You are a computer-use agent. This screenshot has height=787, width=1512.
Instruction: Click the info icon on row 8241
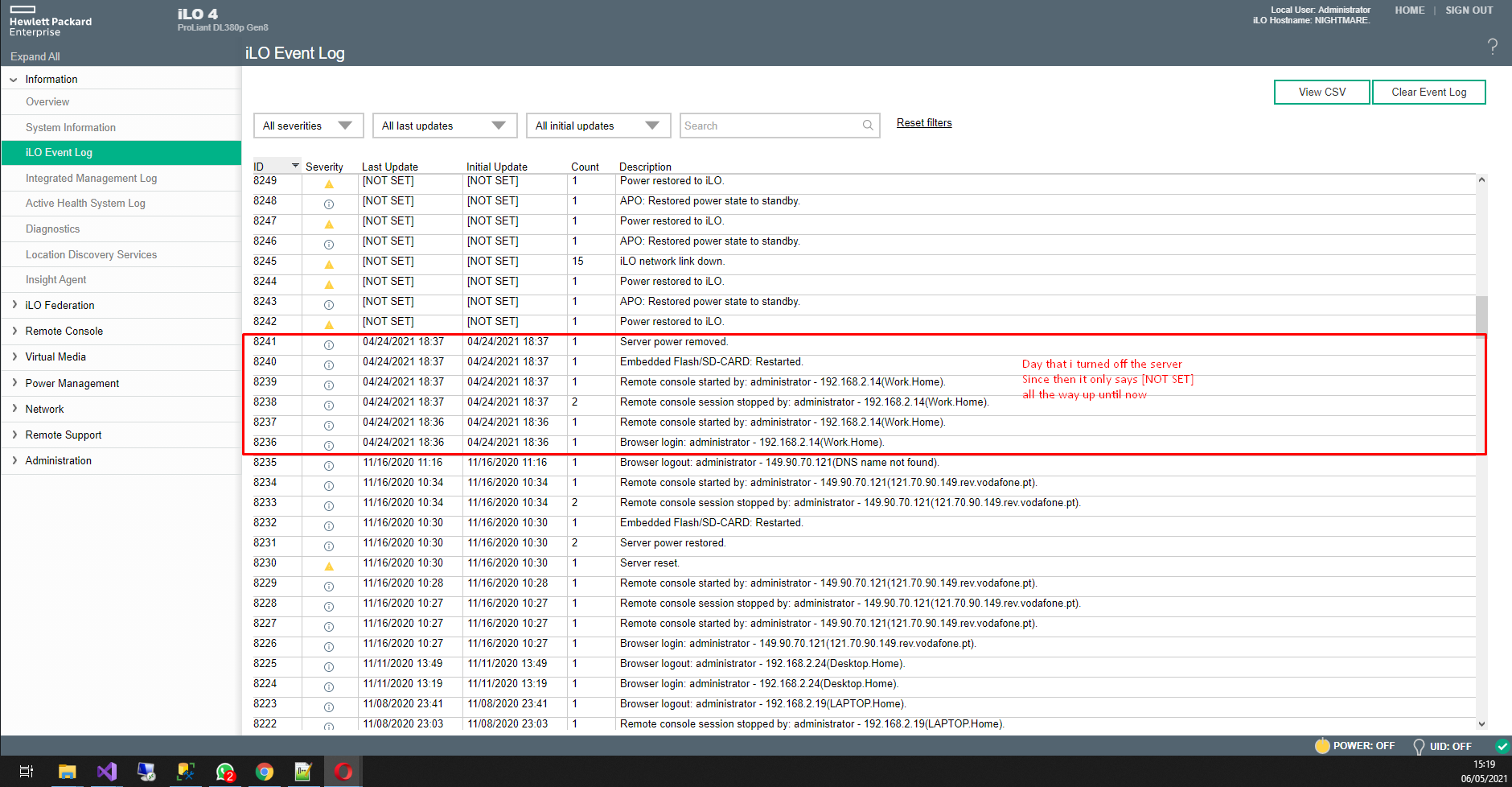(x=329, y=345)
